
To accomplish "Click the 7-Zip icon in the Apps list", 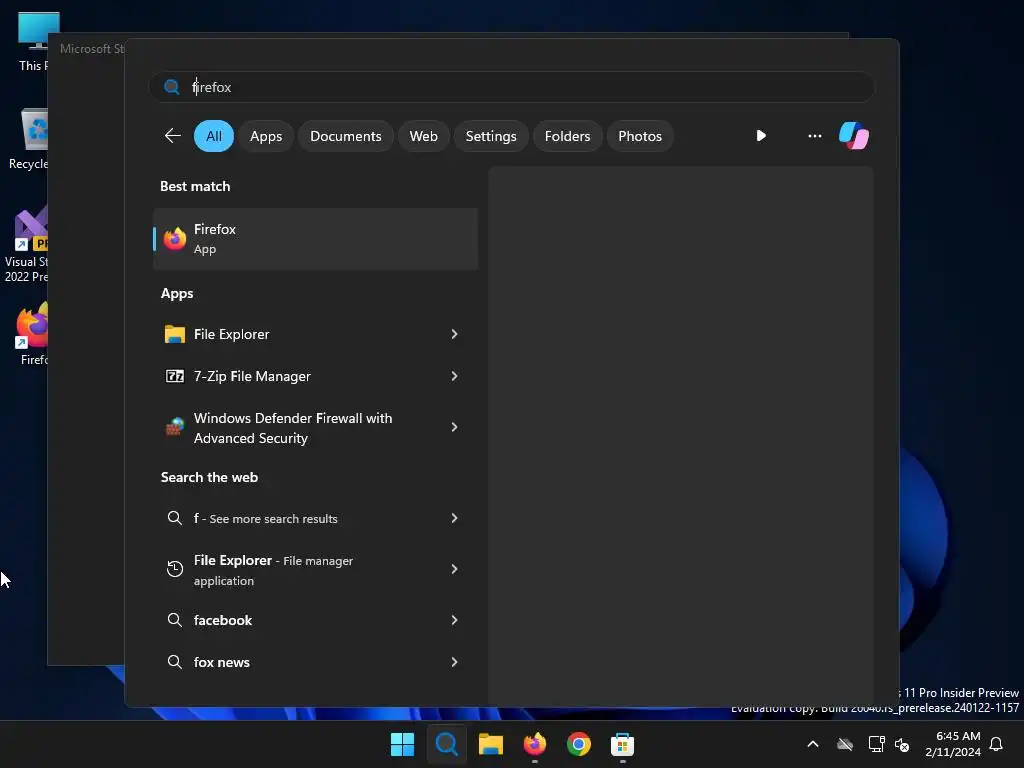I will pos(174,376).
